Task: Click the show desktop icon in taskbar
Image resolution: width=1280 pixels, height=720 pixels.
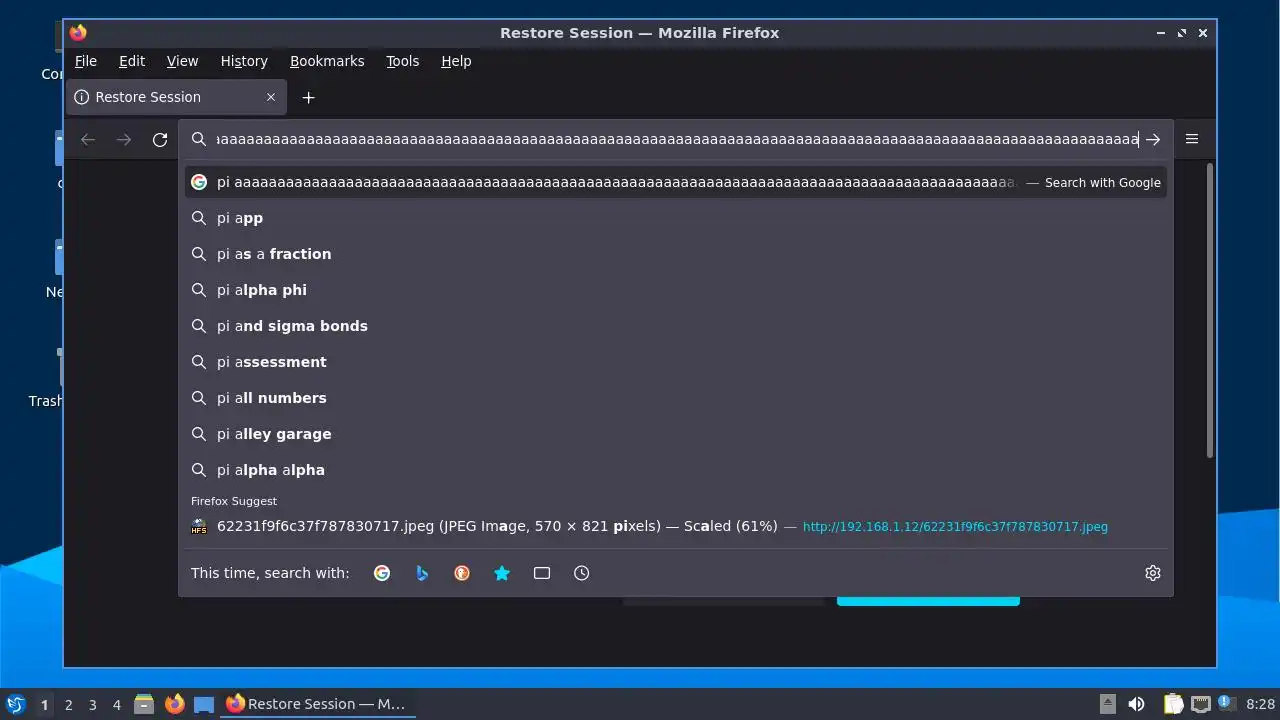Action: [204, 704]
